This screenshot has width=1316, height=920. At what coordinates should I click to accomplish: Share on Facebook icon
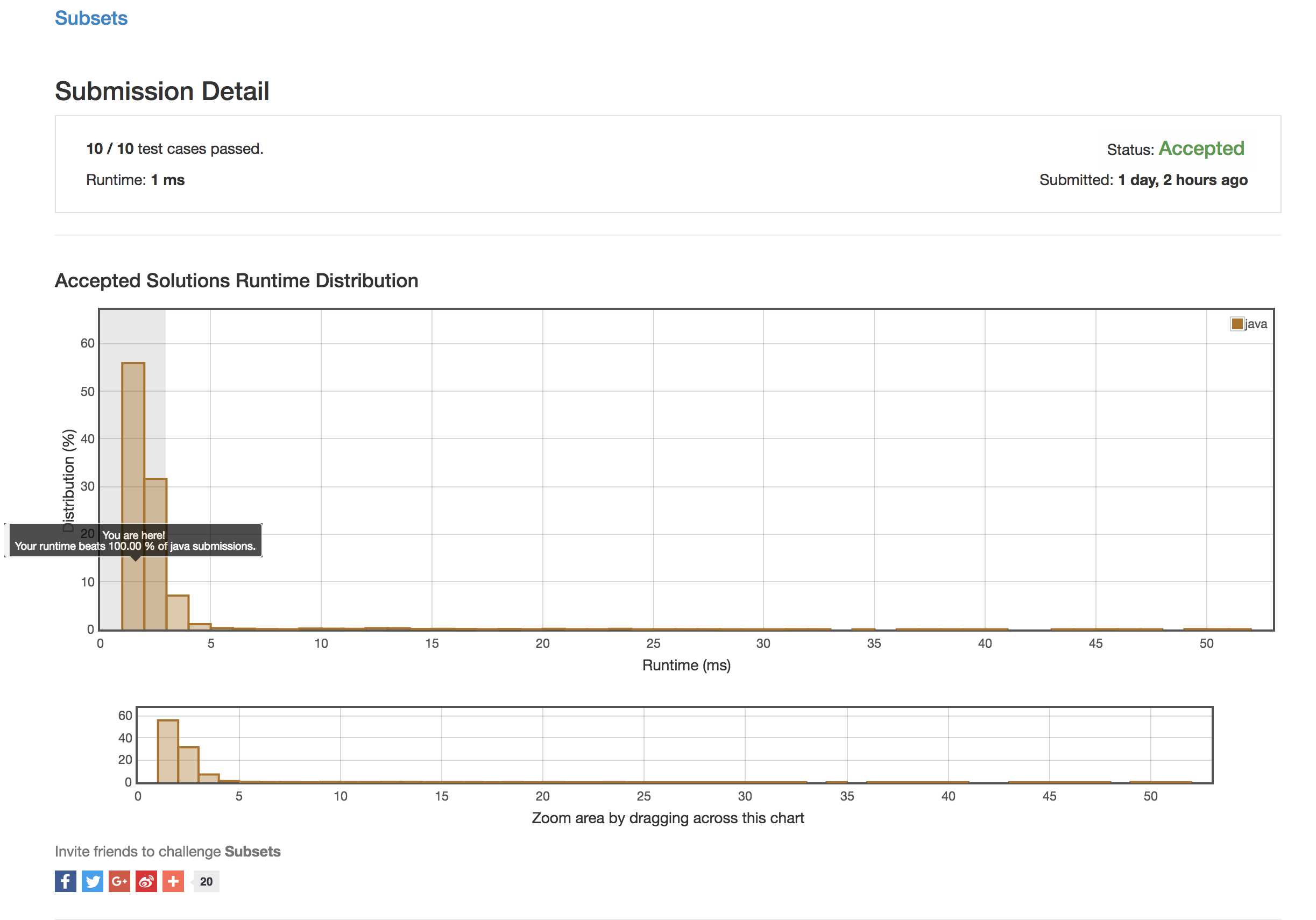(x=65, y=881)
